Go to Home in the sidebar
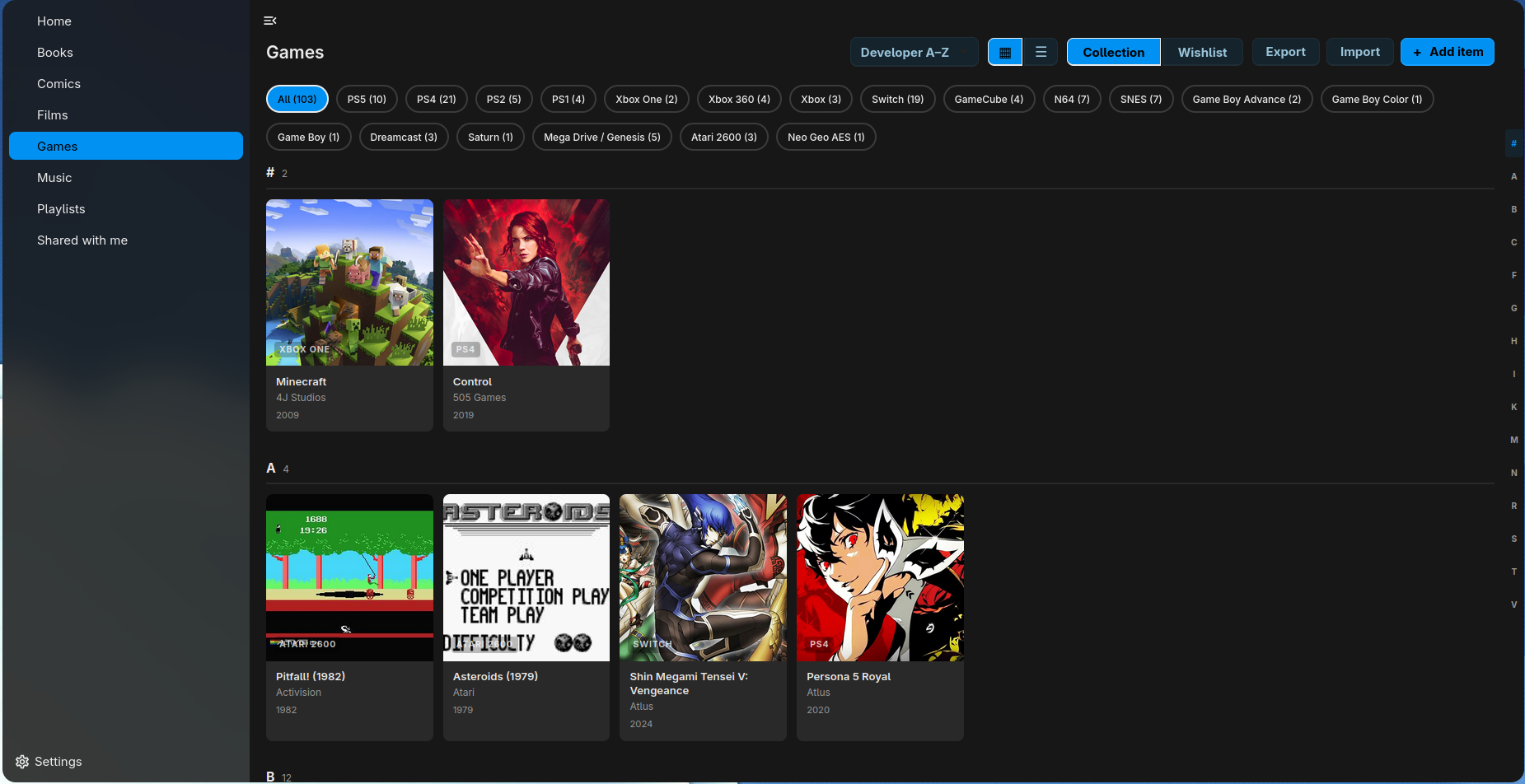This screenshot has height=784, width=1525. coord(126,21)
